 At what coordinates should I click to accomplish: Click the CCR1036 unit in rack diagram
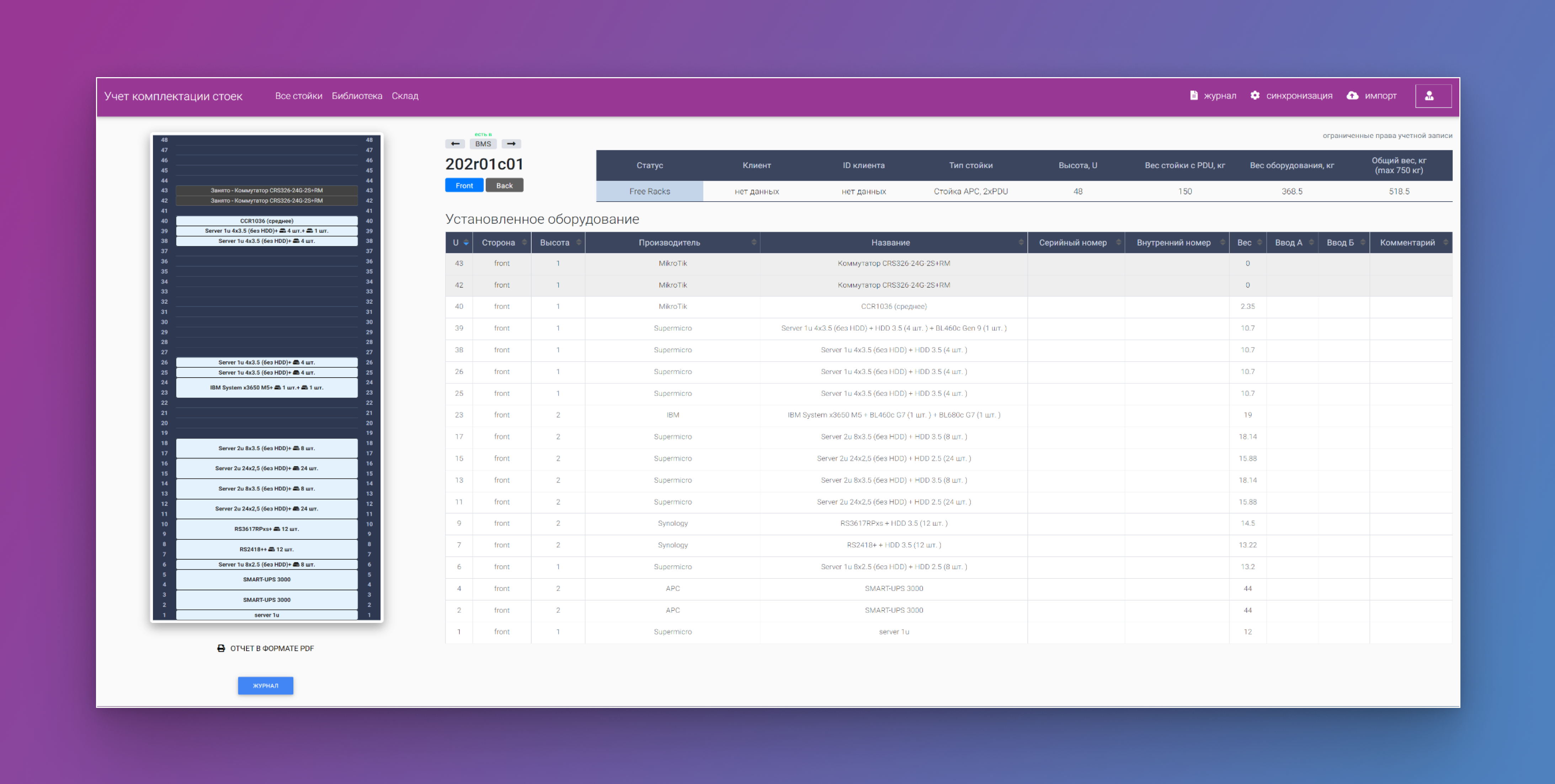[266, 221]
